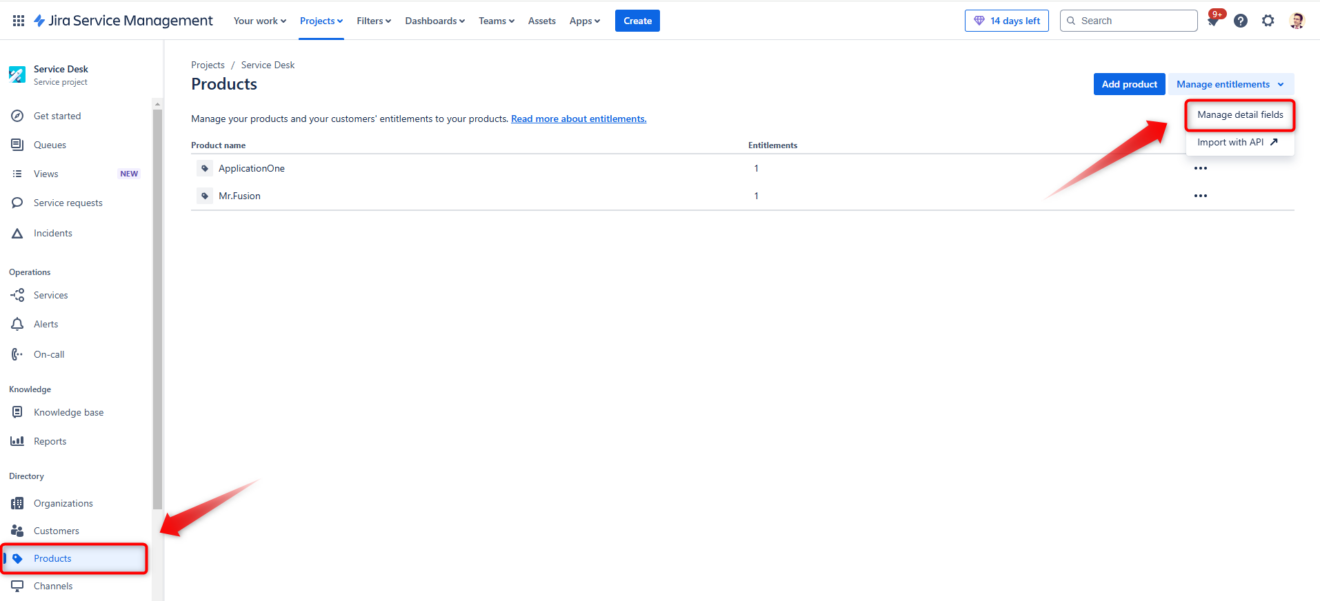Open the app grid launcher
Image resolution: width=1320 pixels, height=601 pixels.
pos(17,20)
